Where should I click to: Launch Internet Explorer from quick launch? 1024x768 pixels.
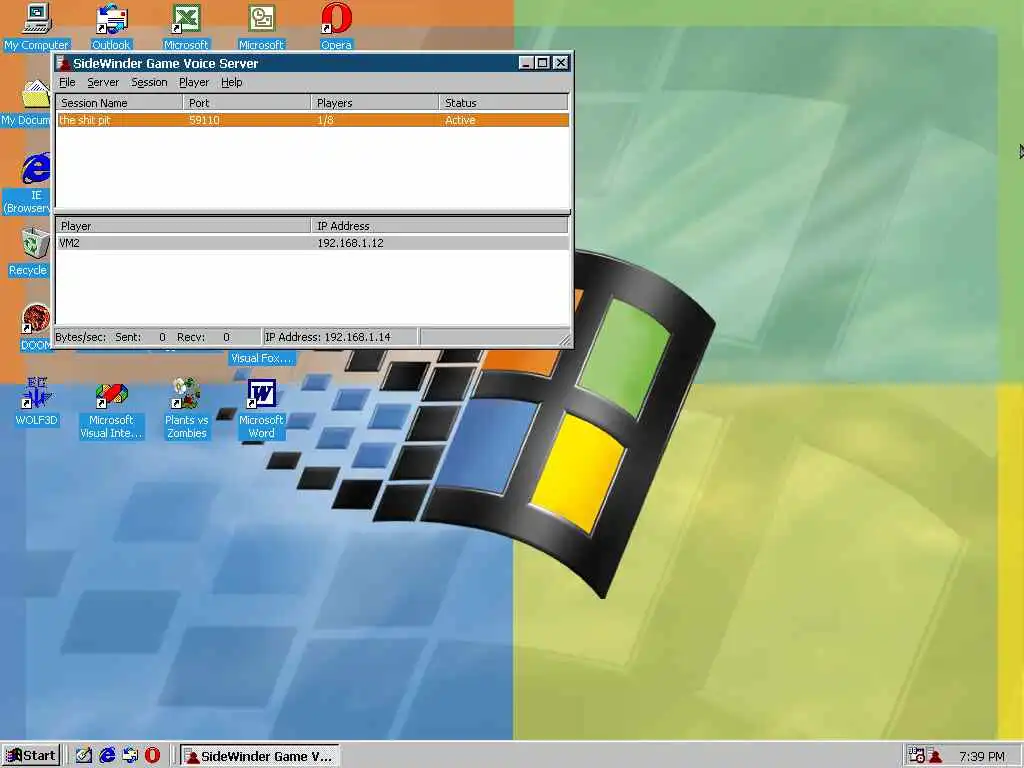tap(107, 756)
